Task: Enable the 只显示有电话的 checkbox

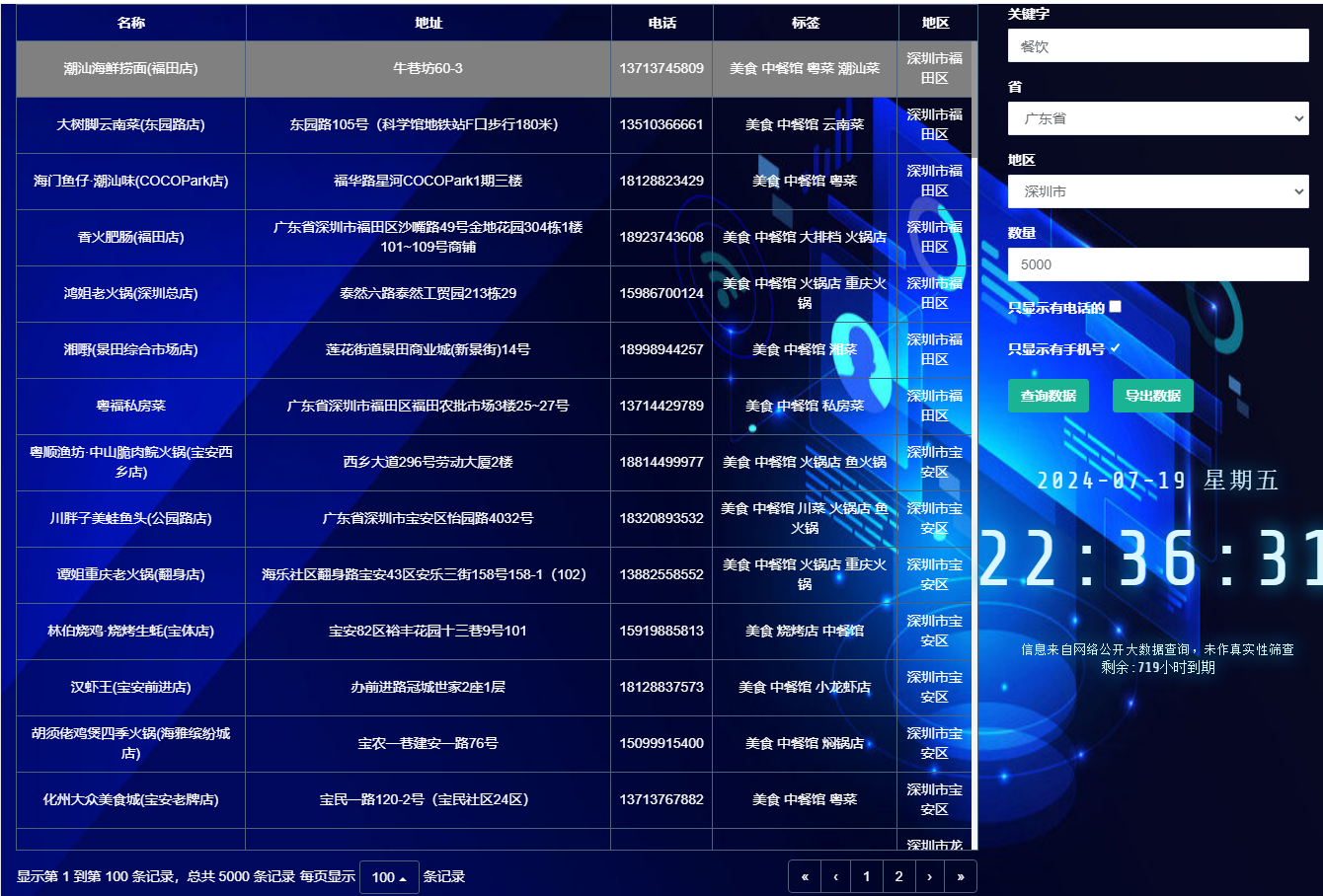Action: coord(1115,306)
